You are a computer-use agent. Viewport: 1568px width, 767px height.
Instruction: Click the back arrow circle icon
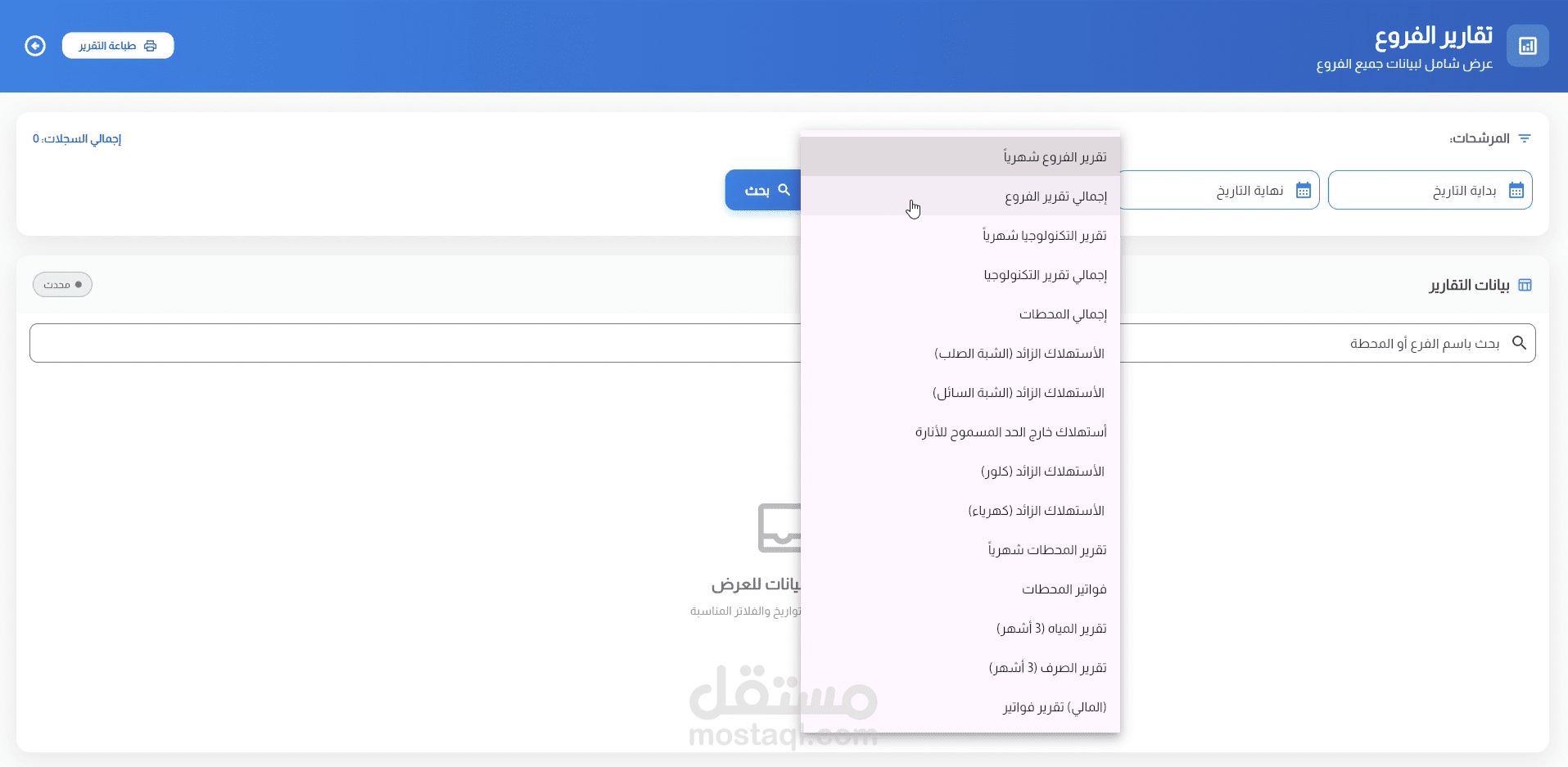35,46
